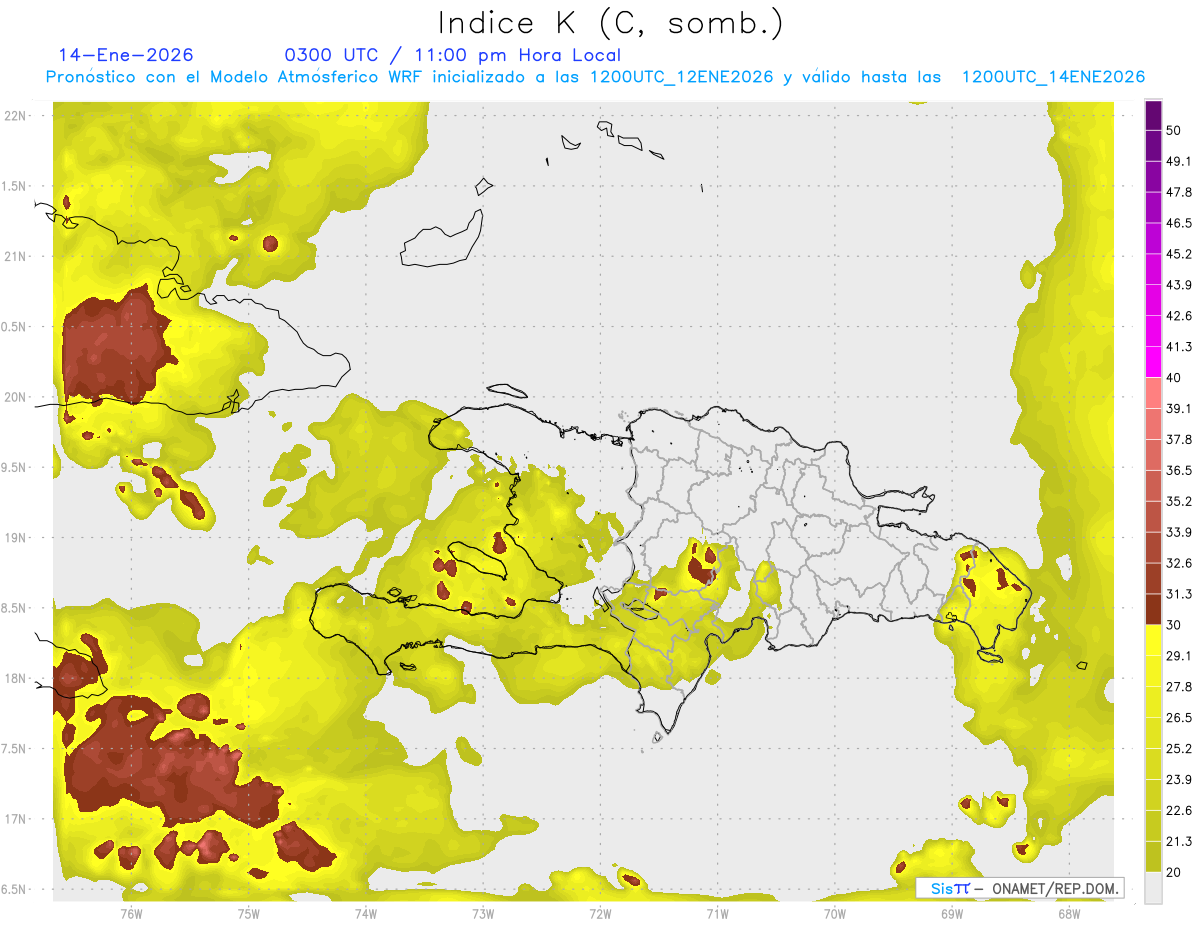Click the longitude label "69W"
Image resolution: width=1200 pixels, height=927 pixels.
click(951, 913)
